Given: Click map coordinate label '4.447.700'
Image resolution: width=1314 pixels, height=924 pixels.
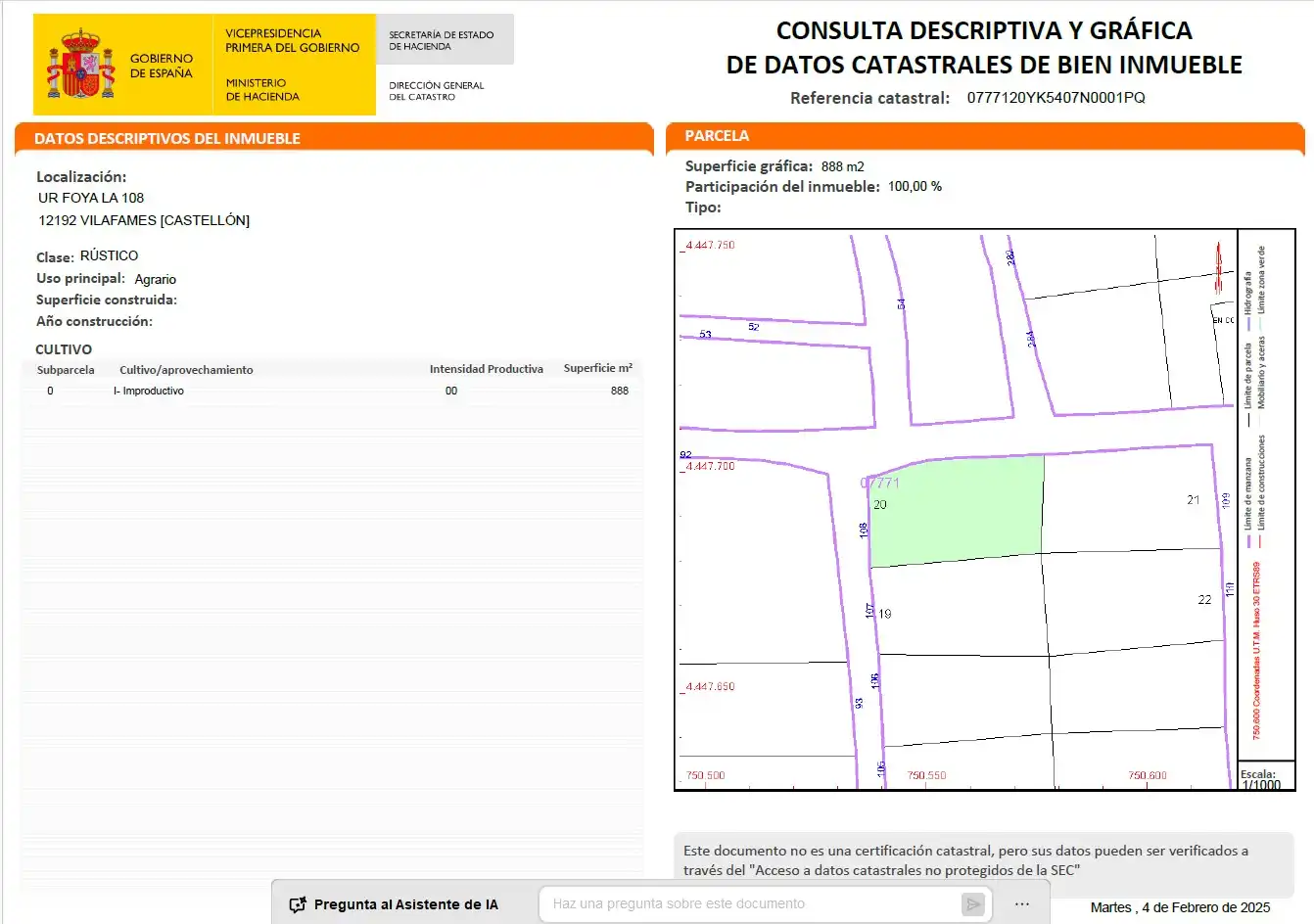Looking at the screenshot, I should pos(709,466).
